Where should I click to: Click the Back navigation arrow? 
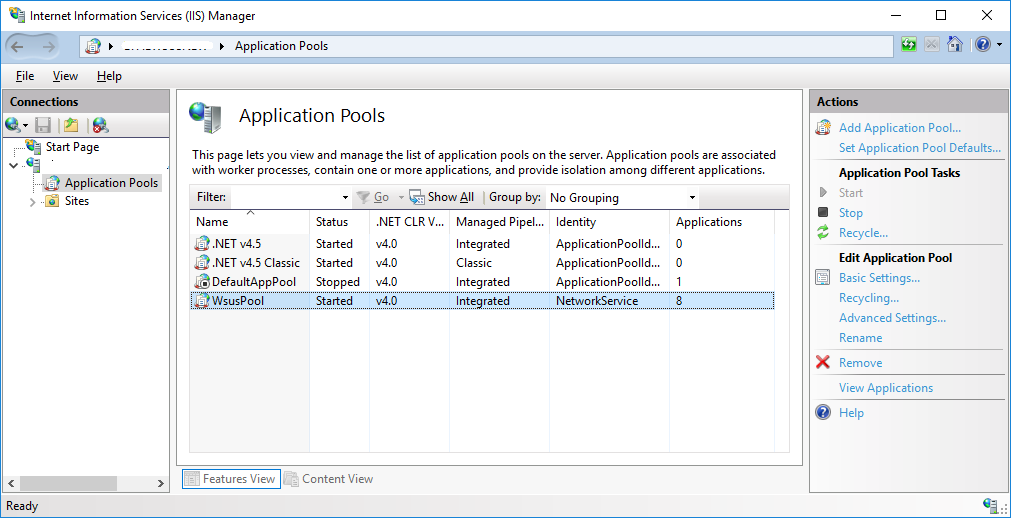[17, 46]
